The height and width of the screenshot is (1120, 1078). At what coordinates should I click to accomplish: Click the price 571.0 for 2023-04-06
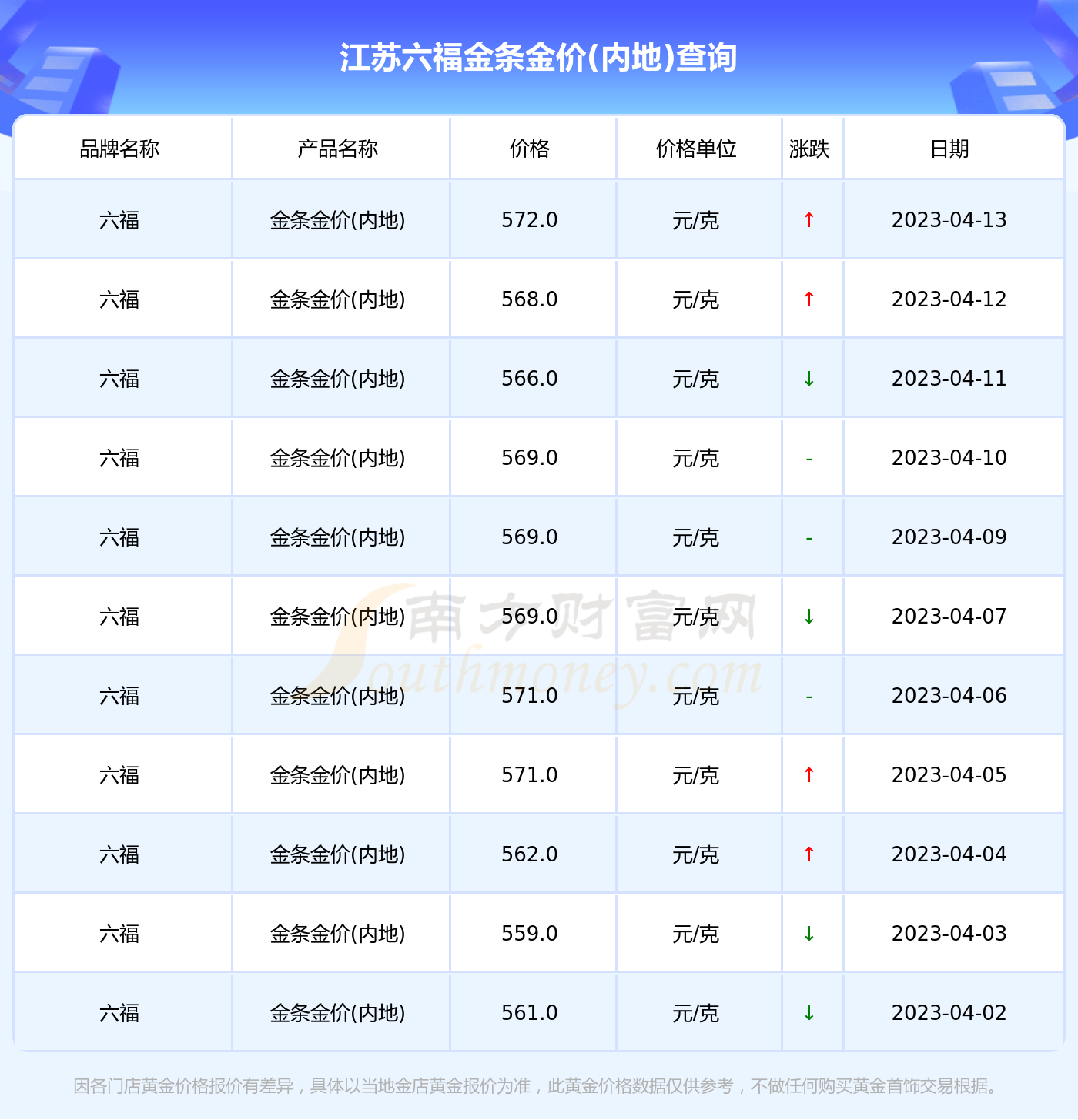tap(530, 696)
